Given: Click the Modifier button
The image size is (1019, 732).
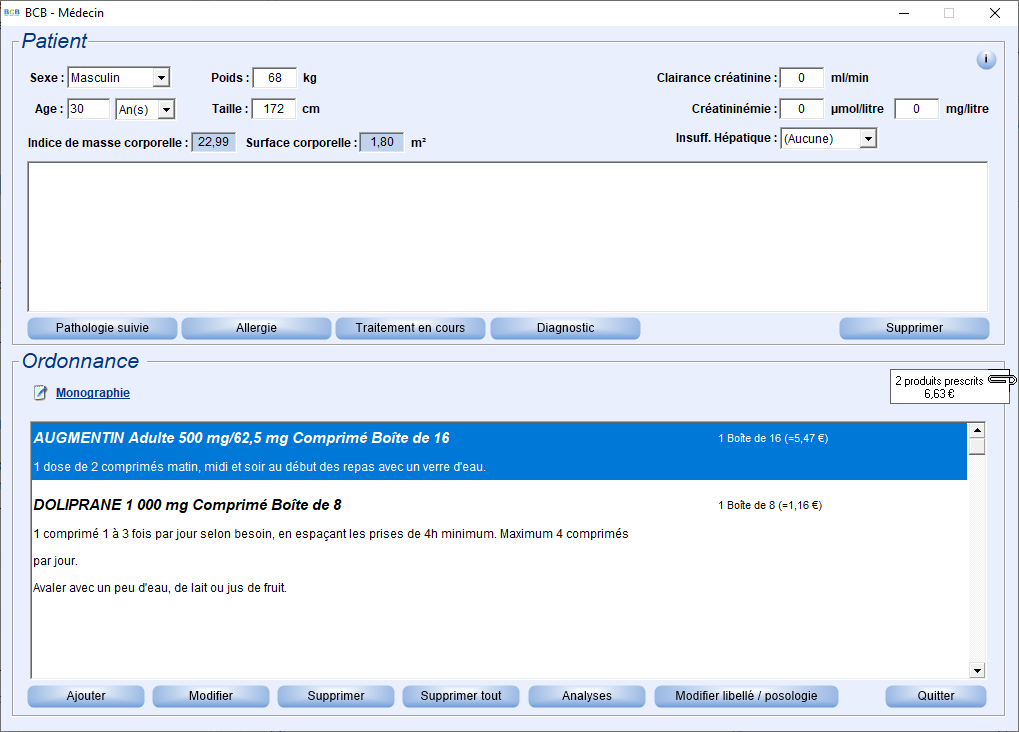Looking at the screenshot, I should point(211,696).
